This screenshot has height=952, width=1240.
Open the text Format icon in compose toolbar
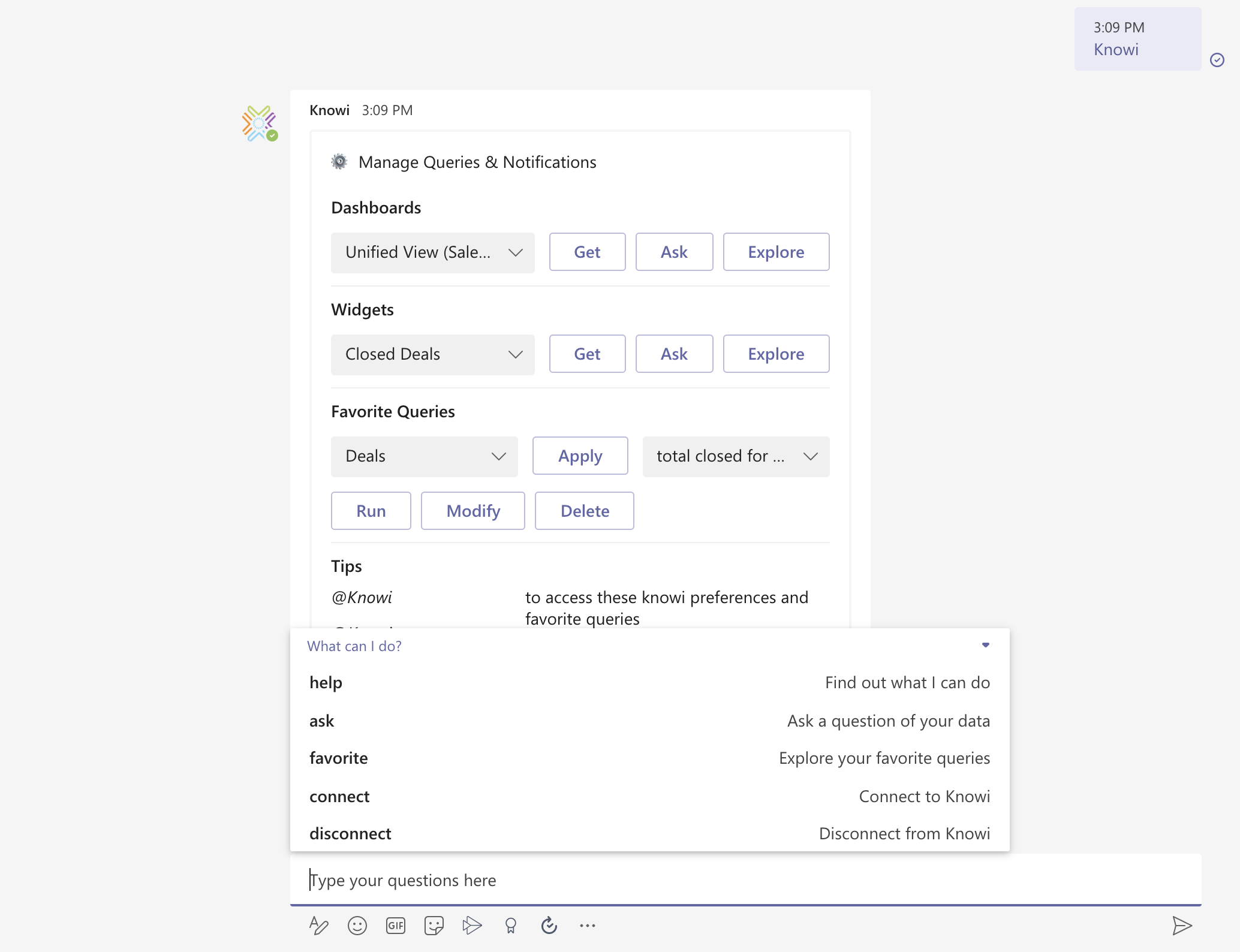pyautogui.click(x=318, y=926)
